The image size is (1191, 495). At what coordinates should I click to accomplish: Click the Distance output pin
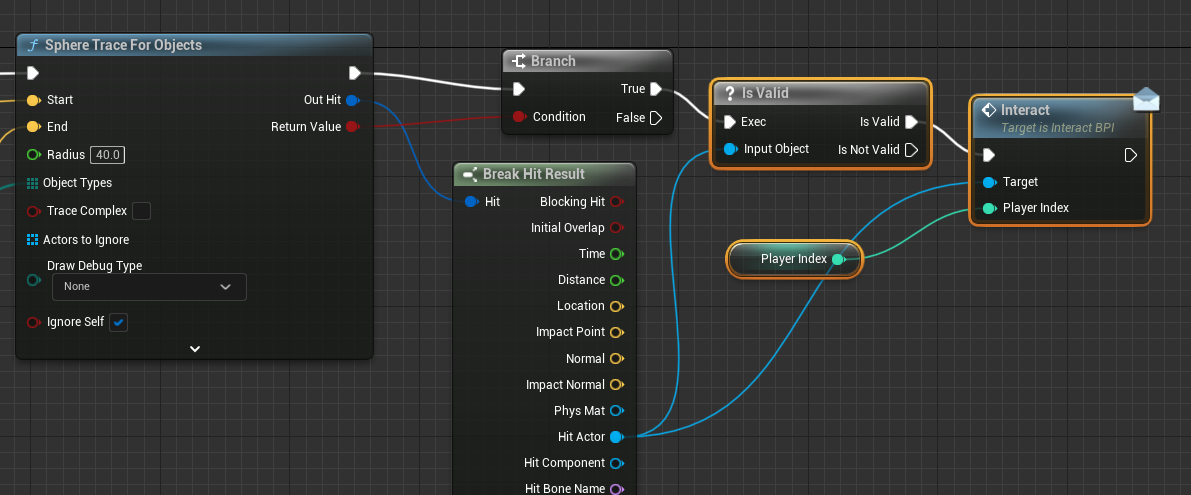(x=617, y=280)
